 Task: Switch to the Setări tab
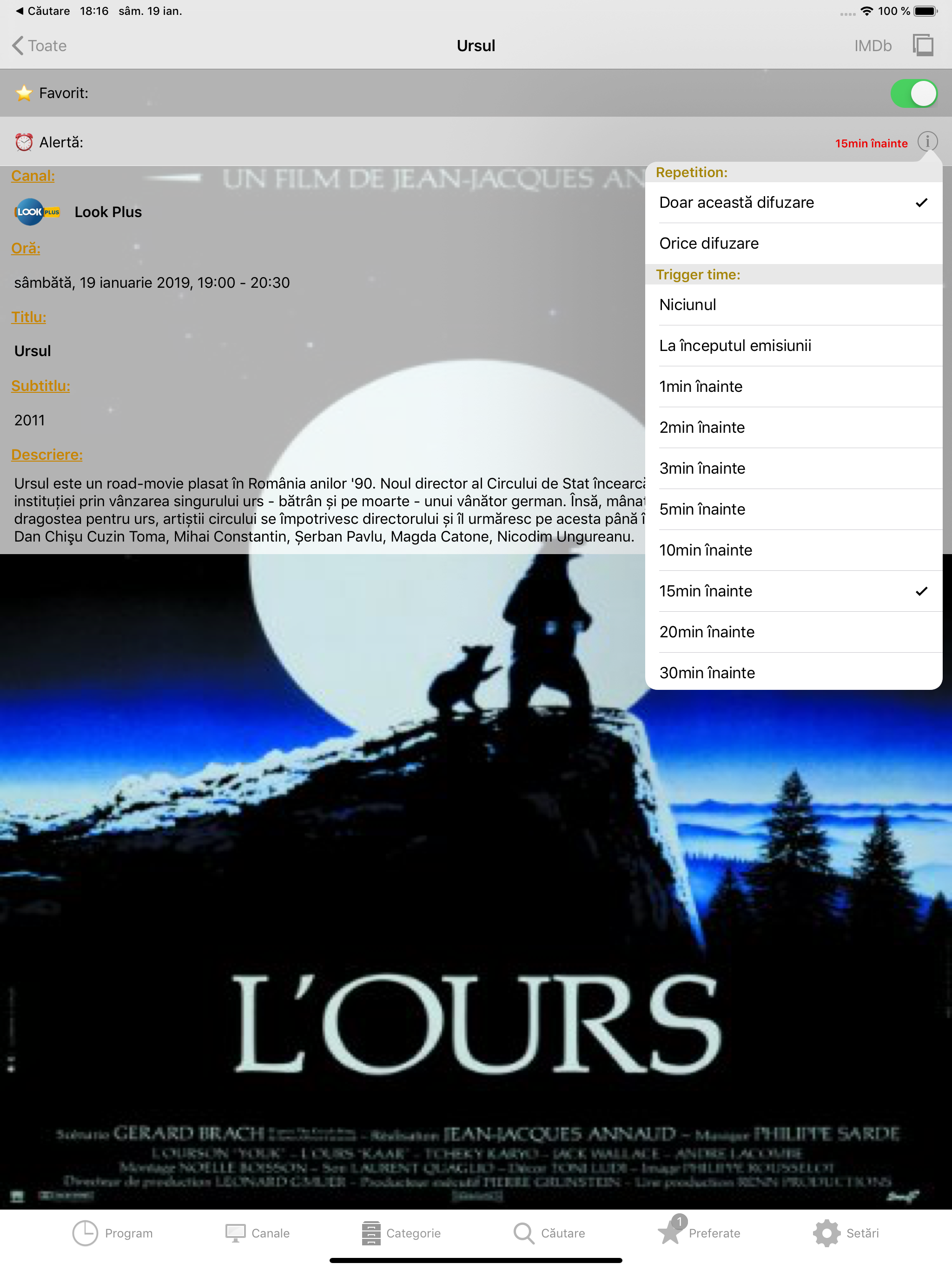point(846,1233)
